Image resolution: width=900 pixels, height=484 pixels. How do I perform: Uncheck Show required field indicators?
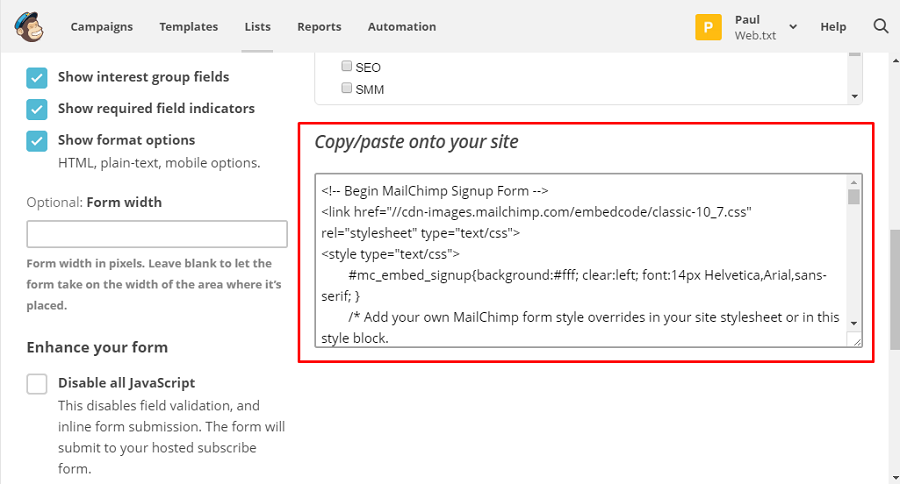[37, 109]
